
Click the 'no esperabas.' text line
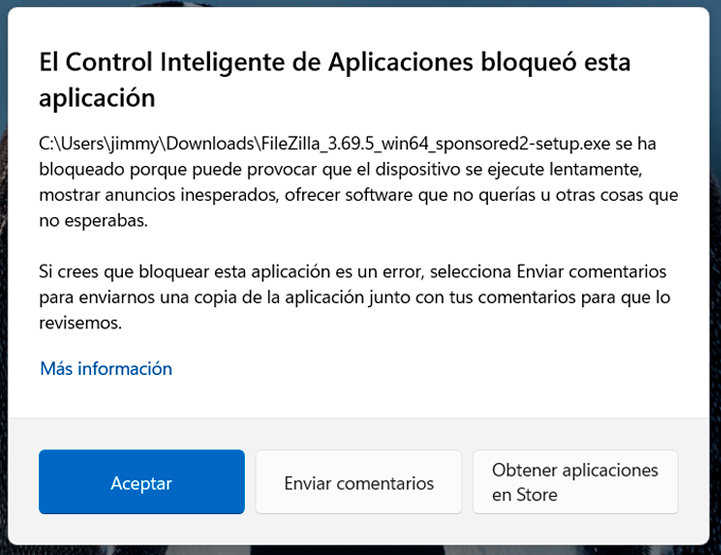click(93, 220)
